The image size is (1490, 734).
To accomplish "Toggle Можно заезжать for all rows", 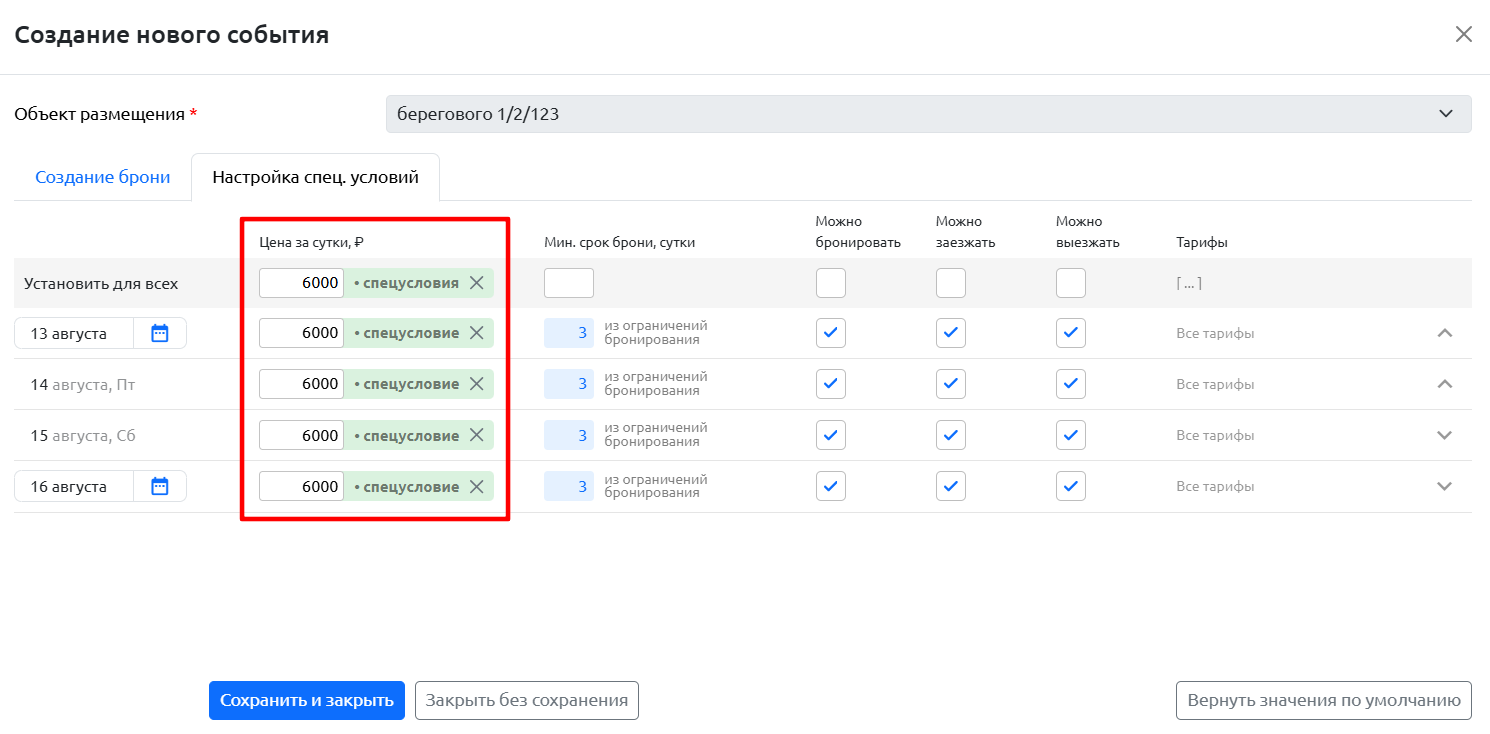I will 951,283.
